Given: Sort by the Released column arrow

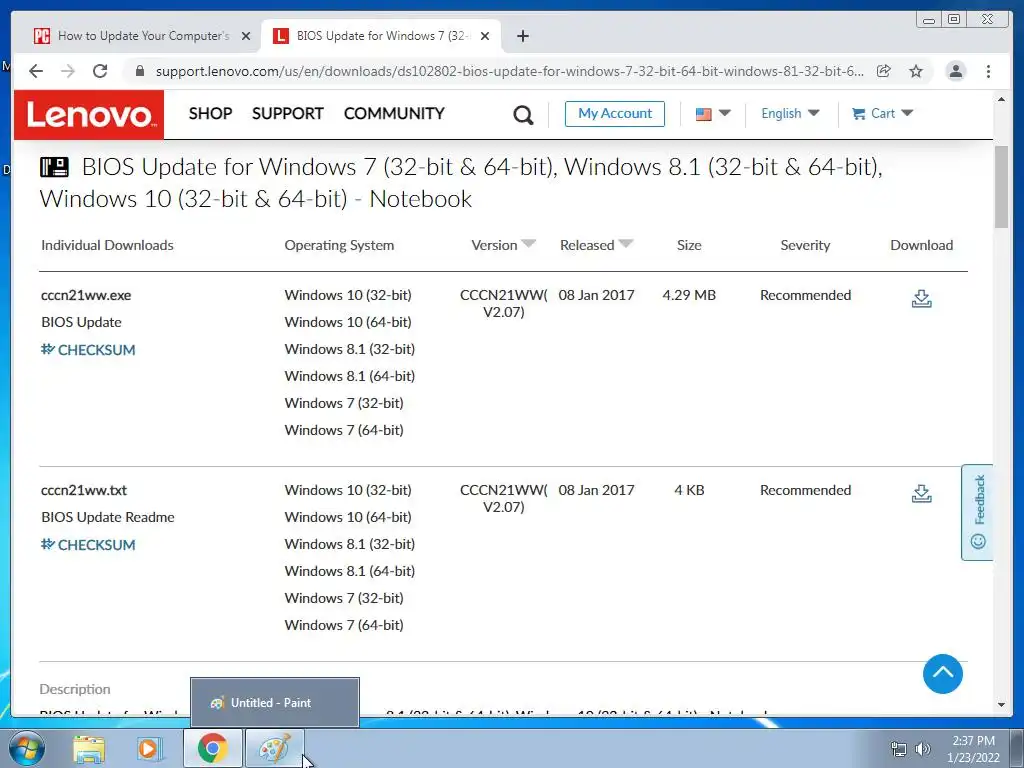Looking at the screenshot, I should (626, 244).
